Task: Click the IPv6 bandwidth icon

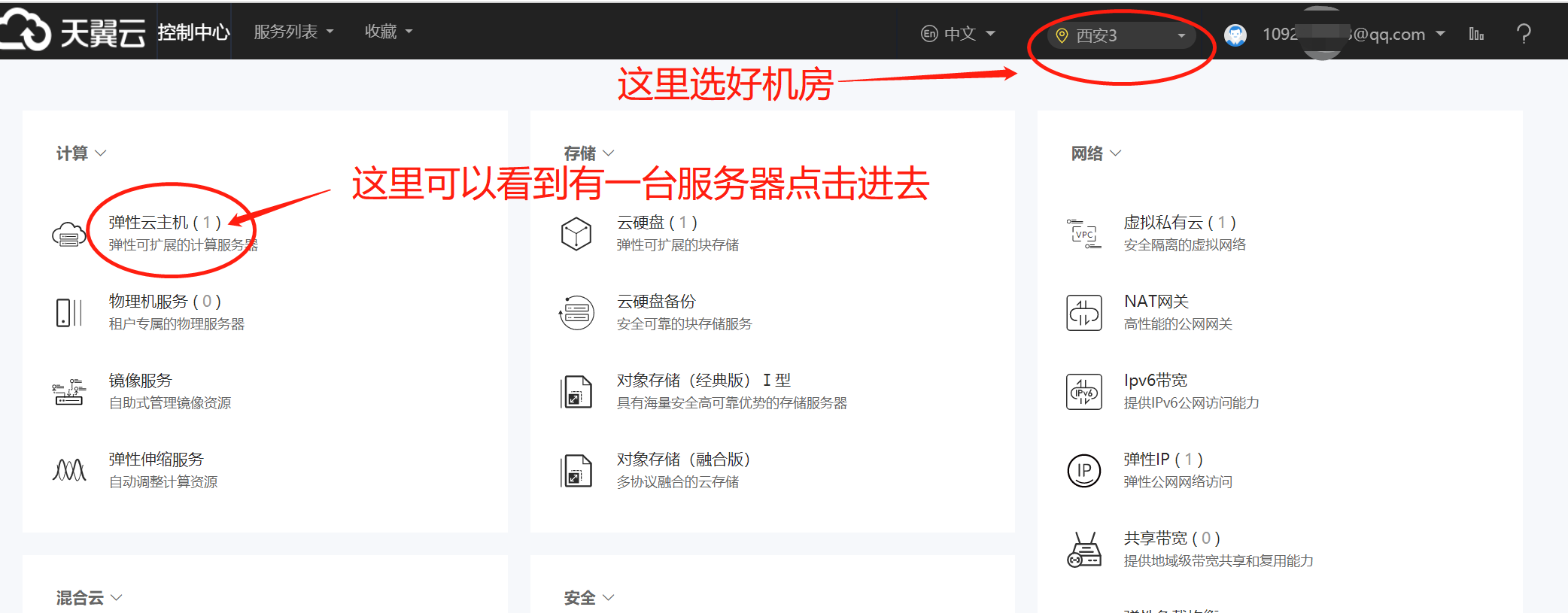Action: coord(1084,391)
